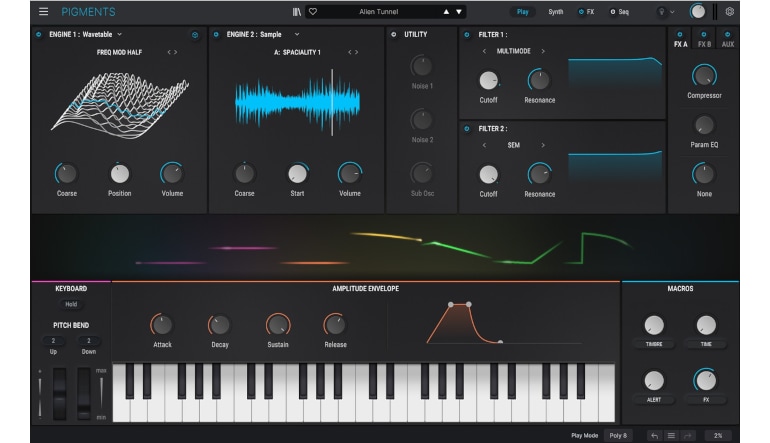Select the FX B tab
The height and width of the screenshot is (443, 770).
tap(704, 44)
